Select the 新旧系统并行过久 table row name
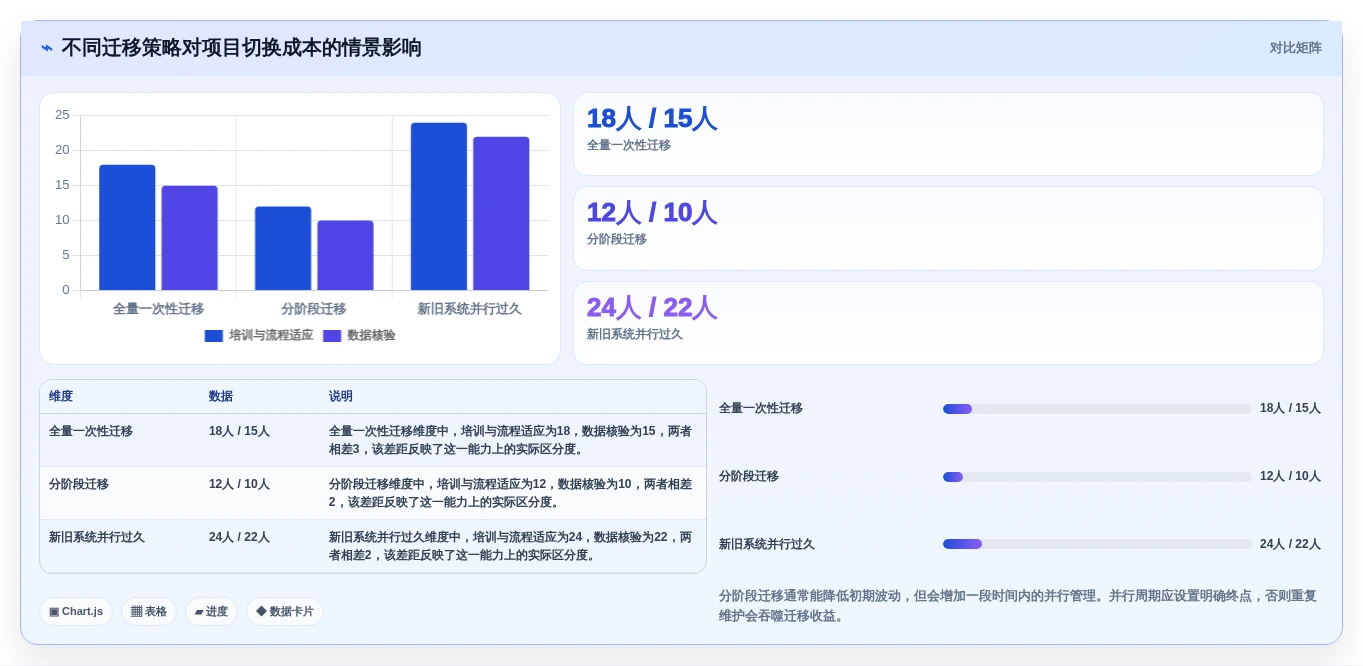Viewport: 1363px width, 666px height. (x=97, y=537)
